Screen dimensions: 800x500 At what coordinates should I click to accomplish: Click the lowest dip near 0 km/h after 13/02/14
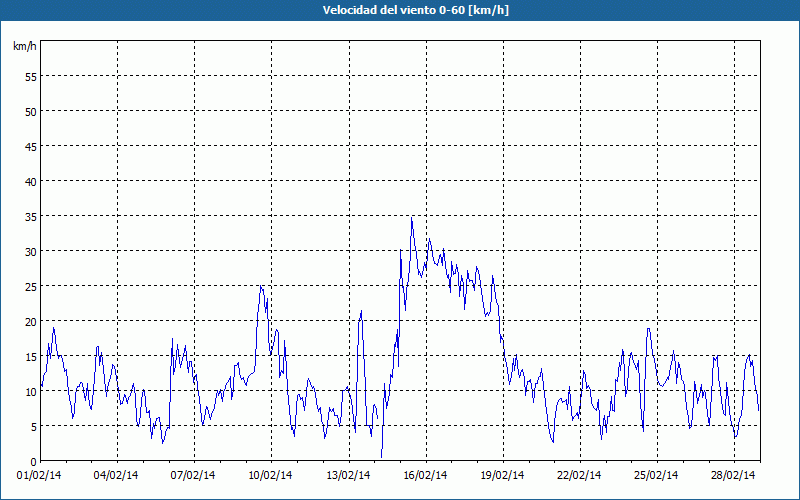381,457
